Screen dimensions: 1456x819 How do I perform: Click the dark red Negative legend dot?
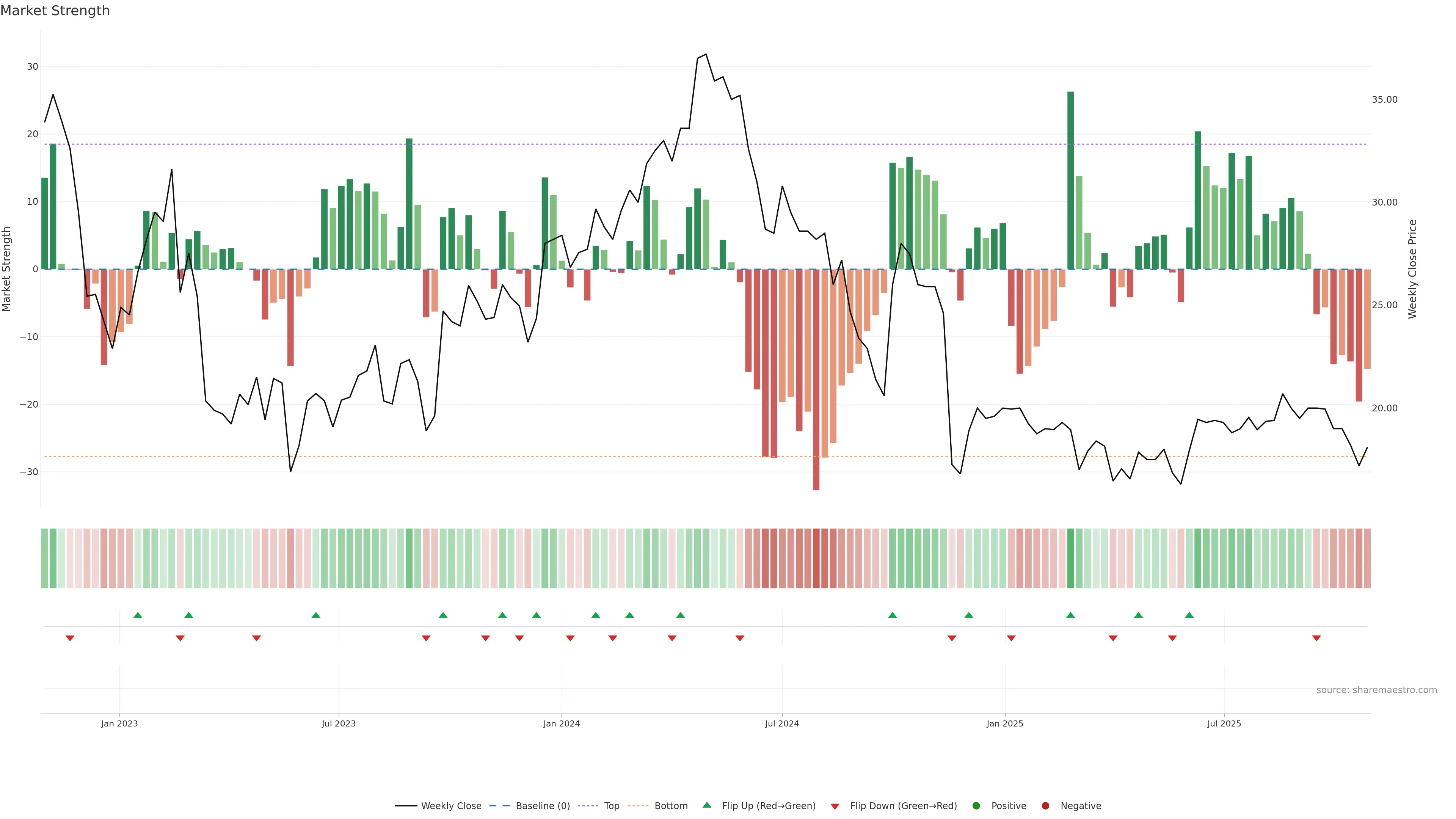pos(1045,805)
